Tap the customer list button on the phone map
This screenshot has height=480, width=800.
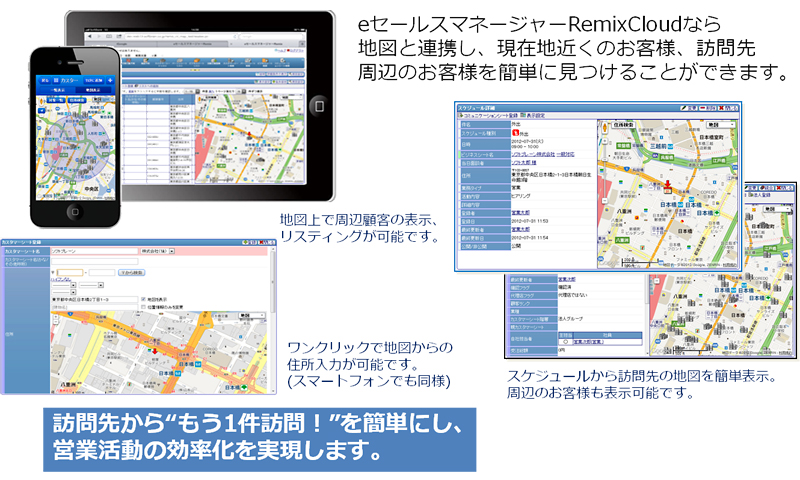tap(56, 100)
